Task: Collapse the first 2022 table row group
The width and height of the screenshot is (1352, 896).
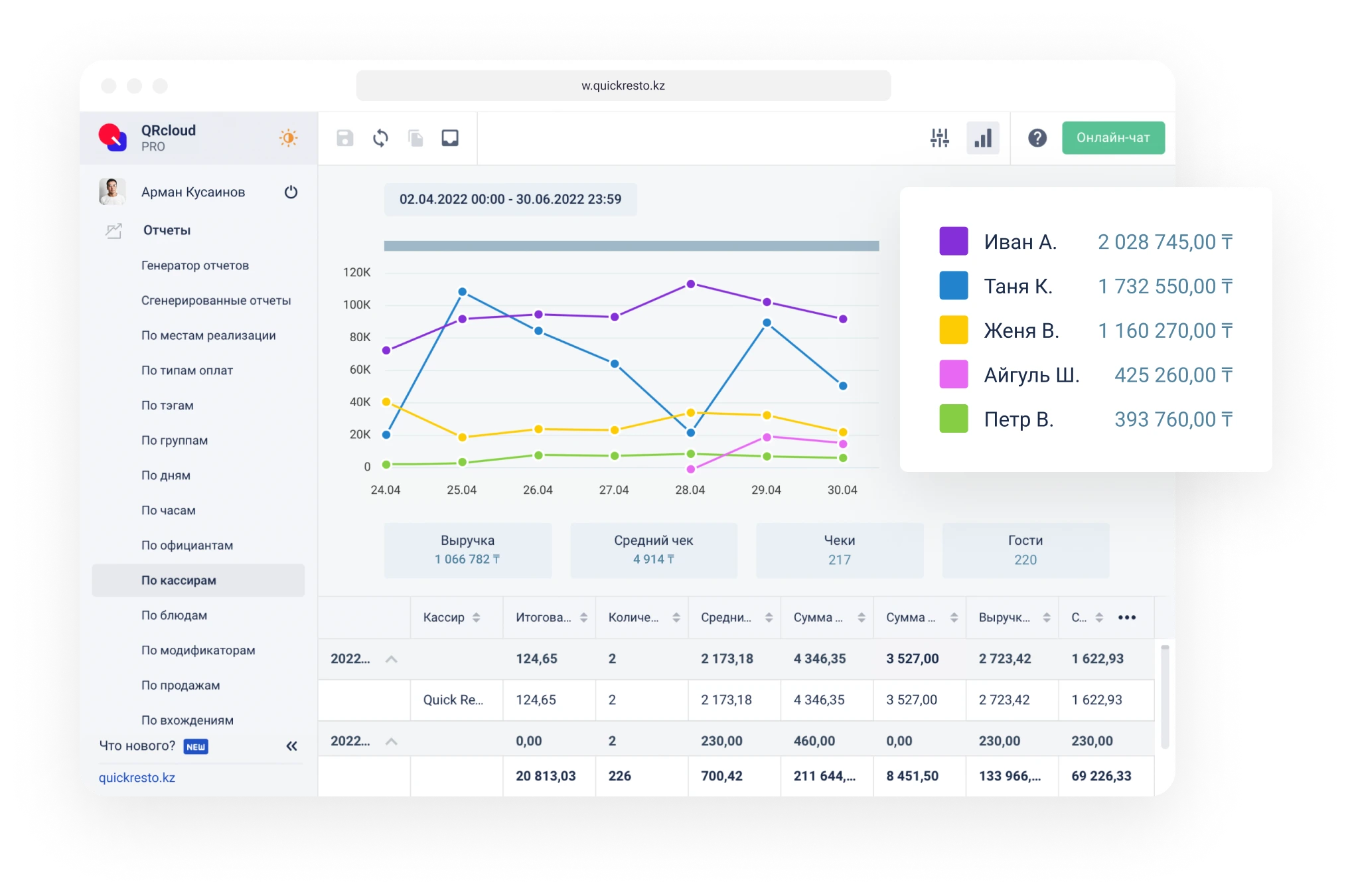Action: 392,659
